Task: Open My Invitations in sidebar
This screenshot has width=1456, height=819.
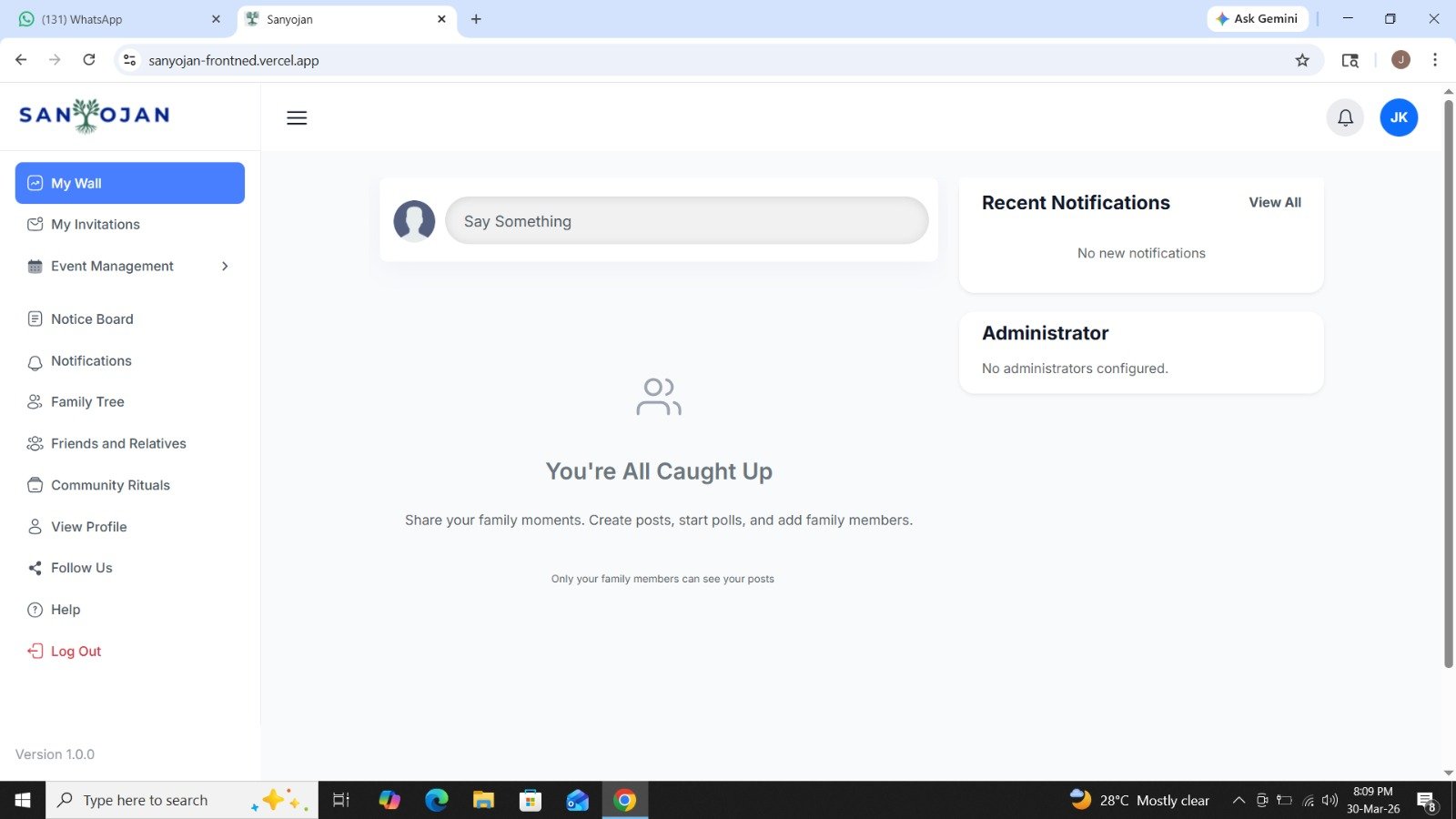Action: point(95,225)
